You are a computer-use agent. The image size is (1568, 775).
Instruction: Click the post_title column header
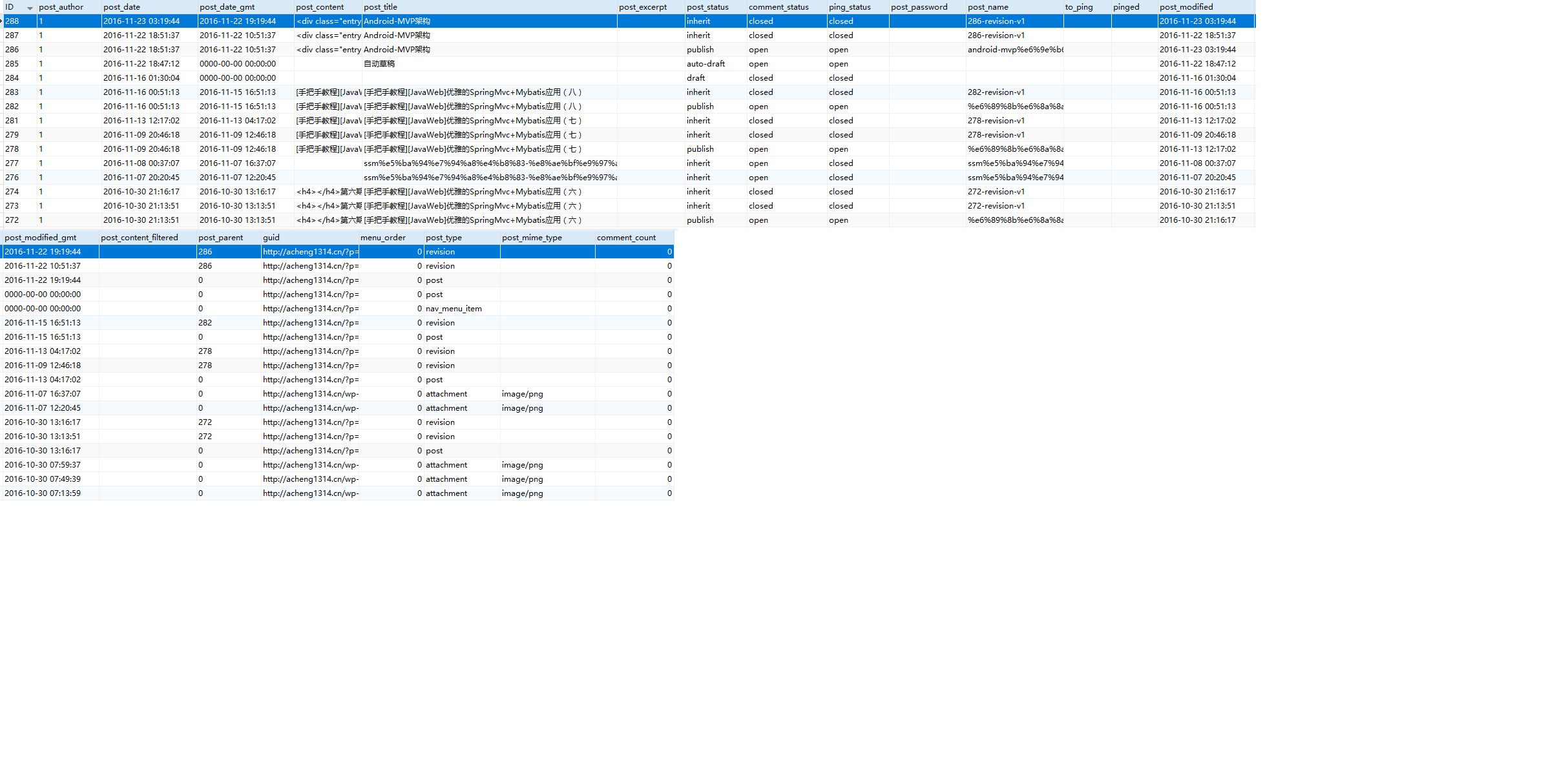(380, 7)
